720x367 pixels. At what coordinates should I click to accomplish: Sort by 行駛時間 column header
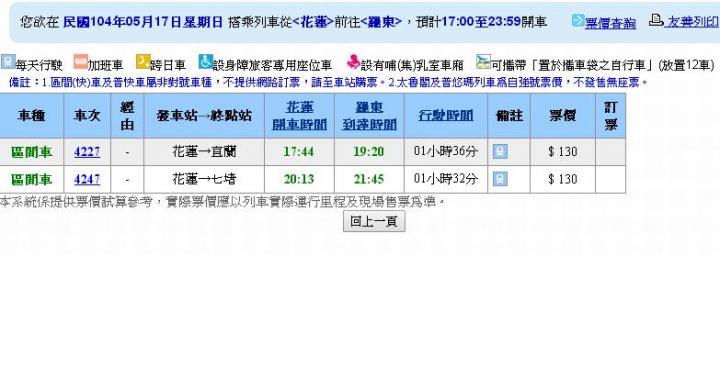click(446, 115)
